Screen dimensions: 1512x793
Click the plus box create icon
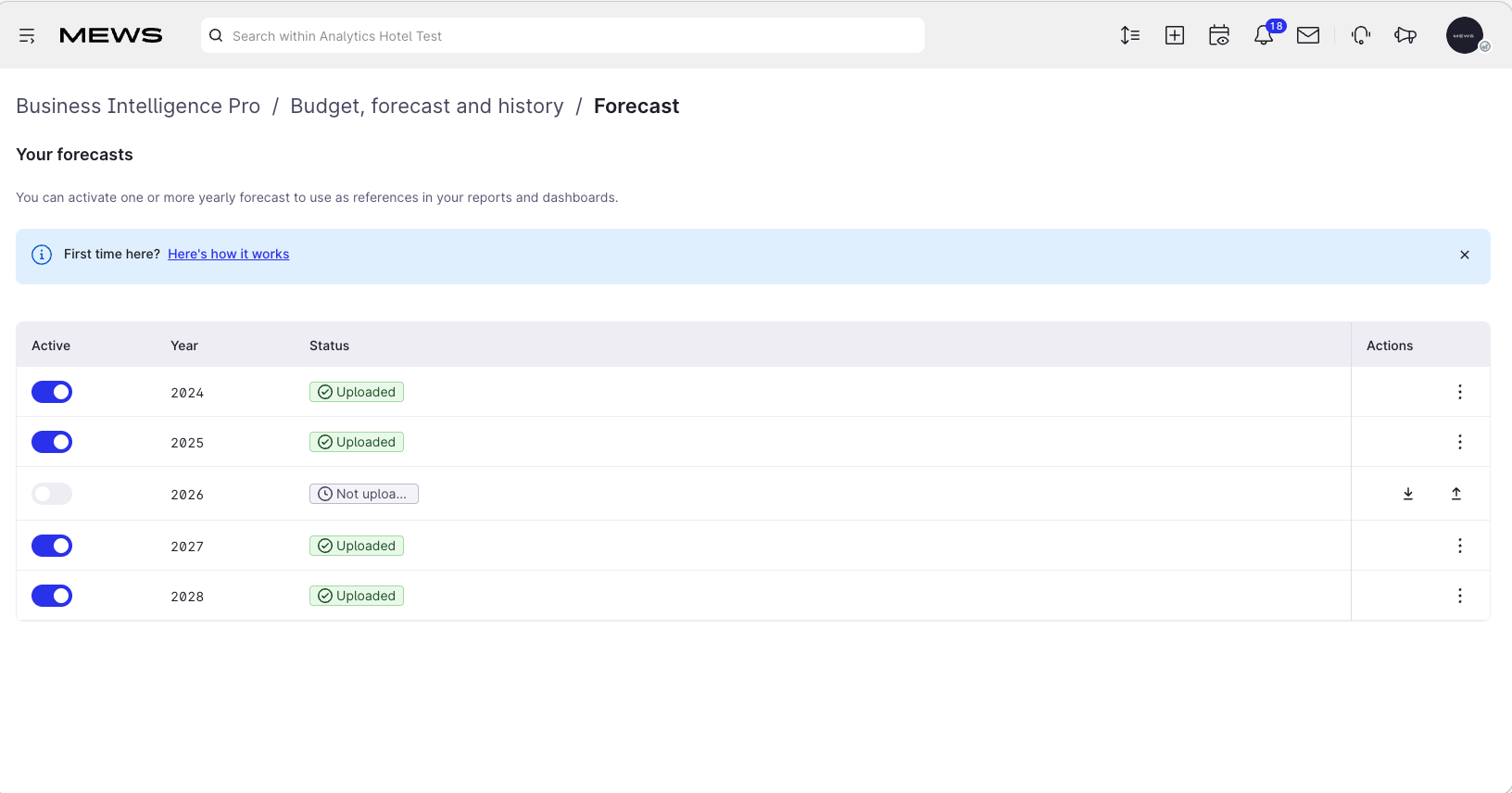[x=1175, y=35]
